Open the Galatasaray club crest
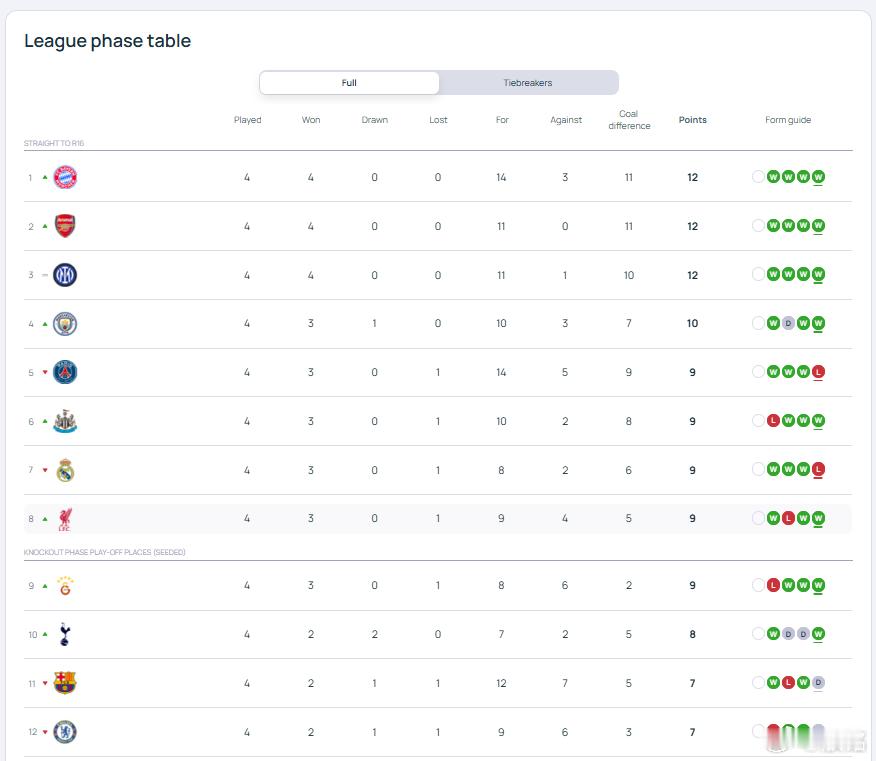 coord(65,586)
